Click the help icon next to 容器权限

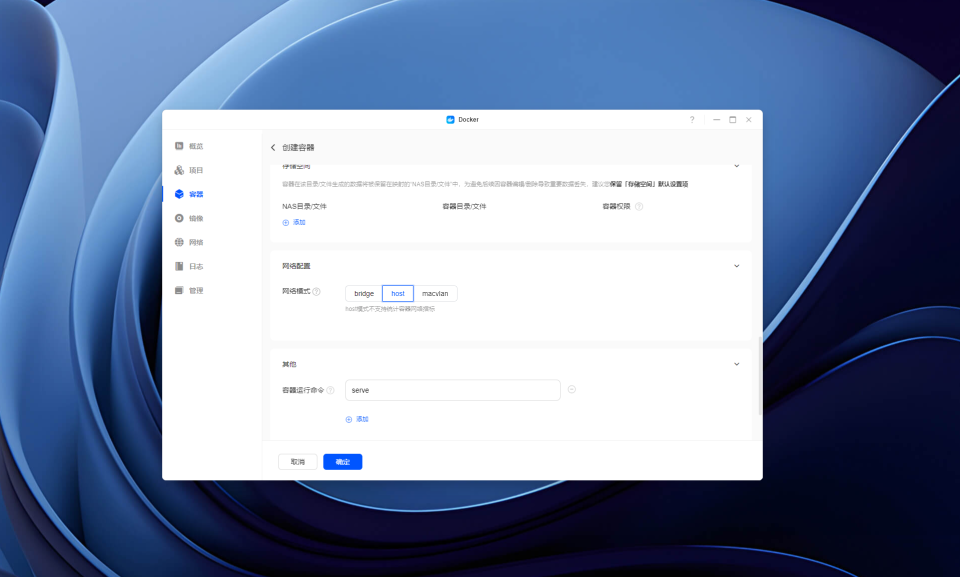pyautogui.click(x=639, y=206)
